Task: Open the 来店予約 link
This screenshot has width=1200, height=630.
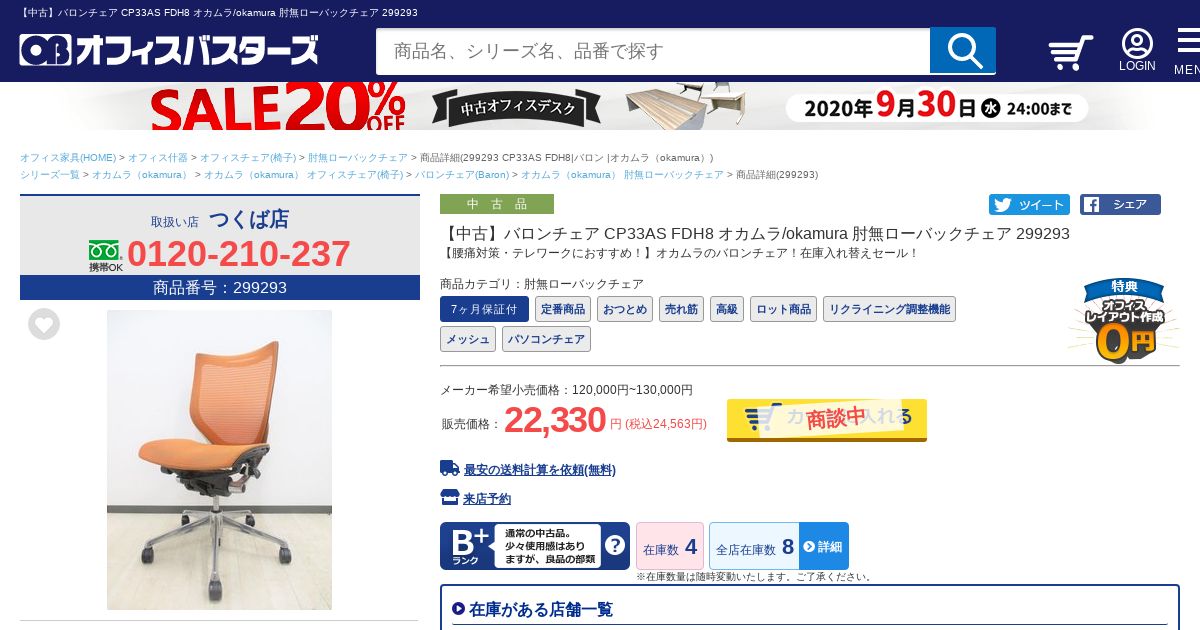Action: 487,499
